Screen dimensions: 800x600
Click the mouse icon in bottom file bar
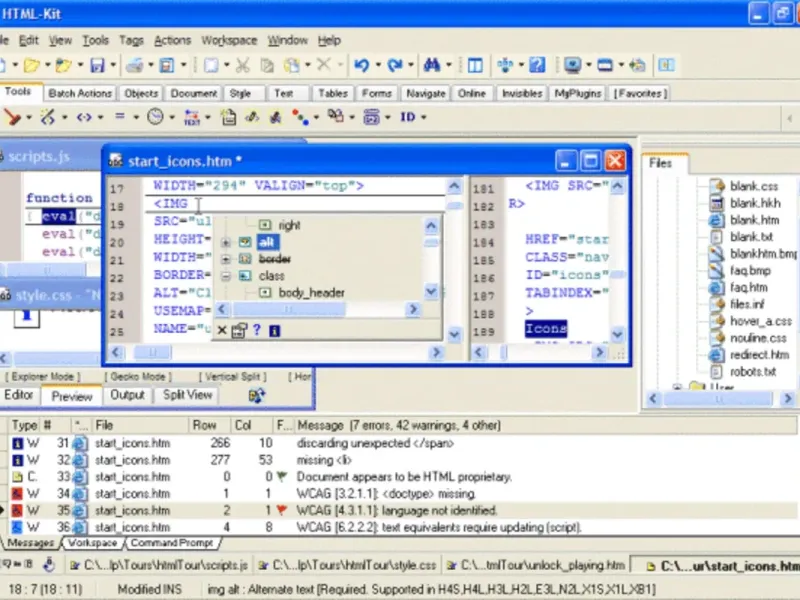point(49,564)
